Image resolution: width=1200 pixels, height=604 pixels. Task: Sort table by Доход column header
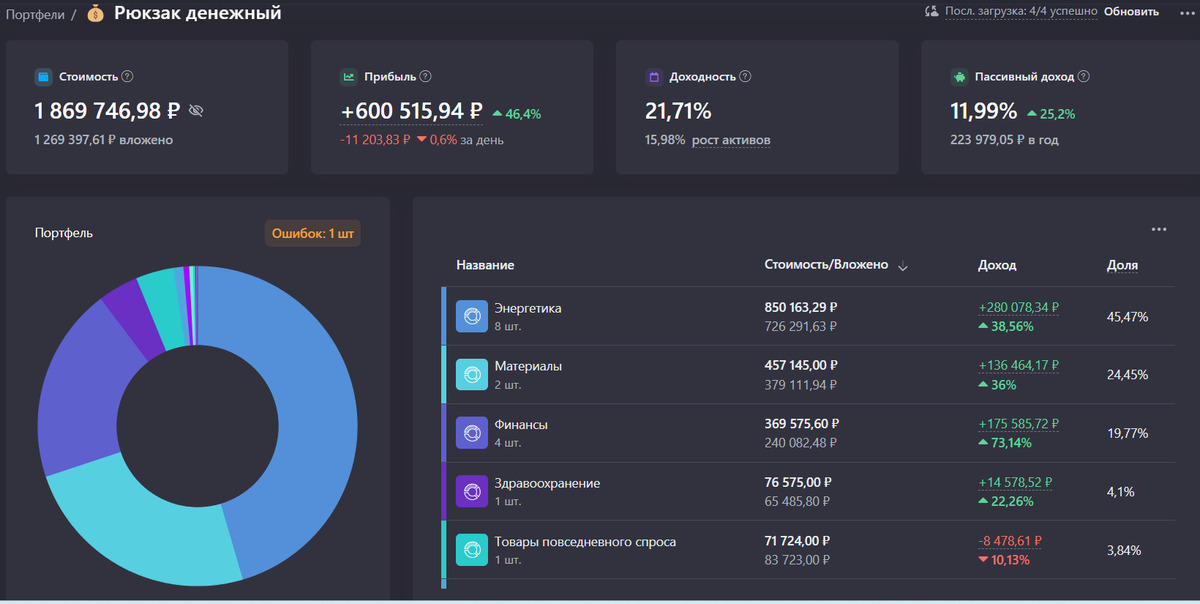996,265
